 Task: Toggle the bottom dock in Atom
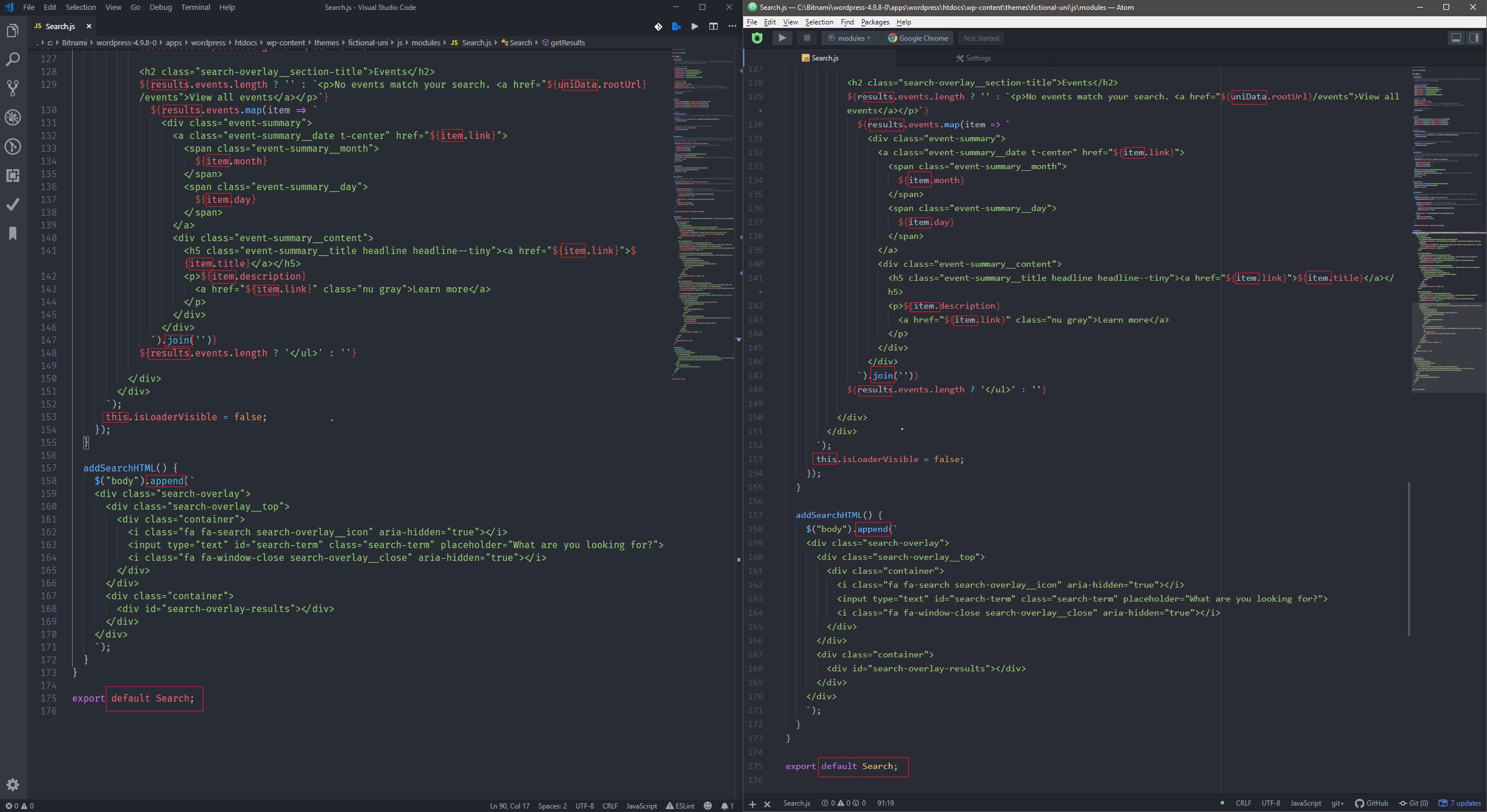coord(1455,38)
